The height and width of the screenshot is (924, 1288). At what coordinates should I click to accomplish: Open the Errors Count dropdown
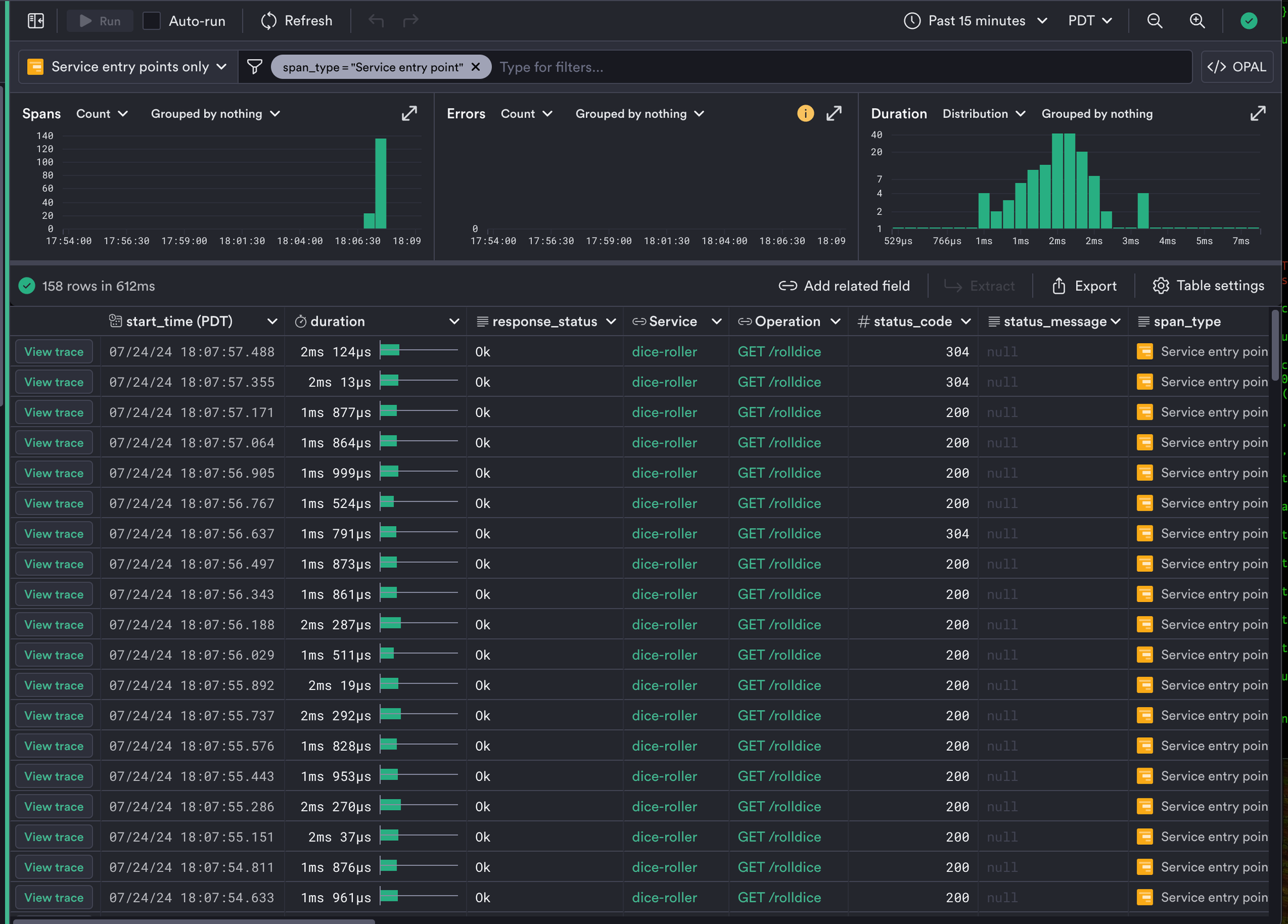527,113
